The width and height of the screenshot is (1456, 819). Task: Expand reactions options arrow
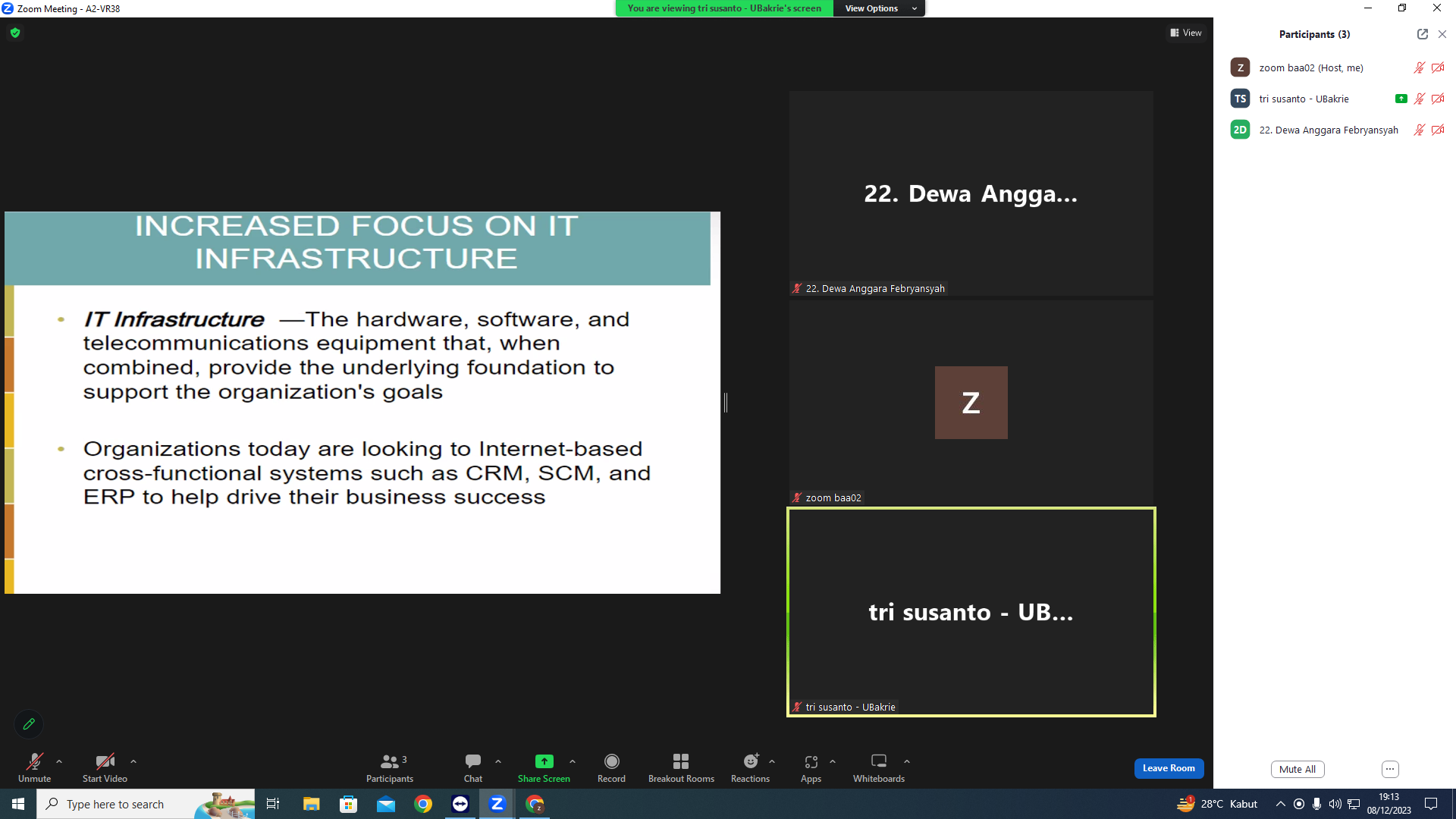(772, 761)
